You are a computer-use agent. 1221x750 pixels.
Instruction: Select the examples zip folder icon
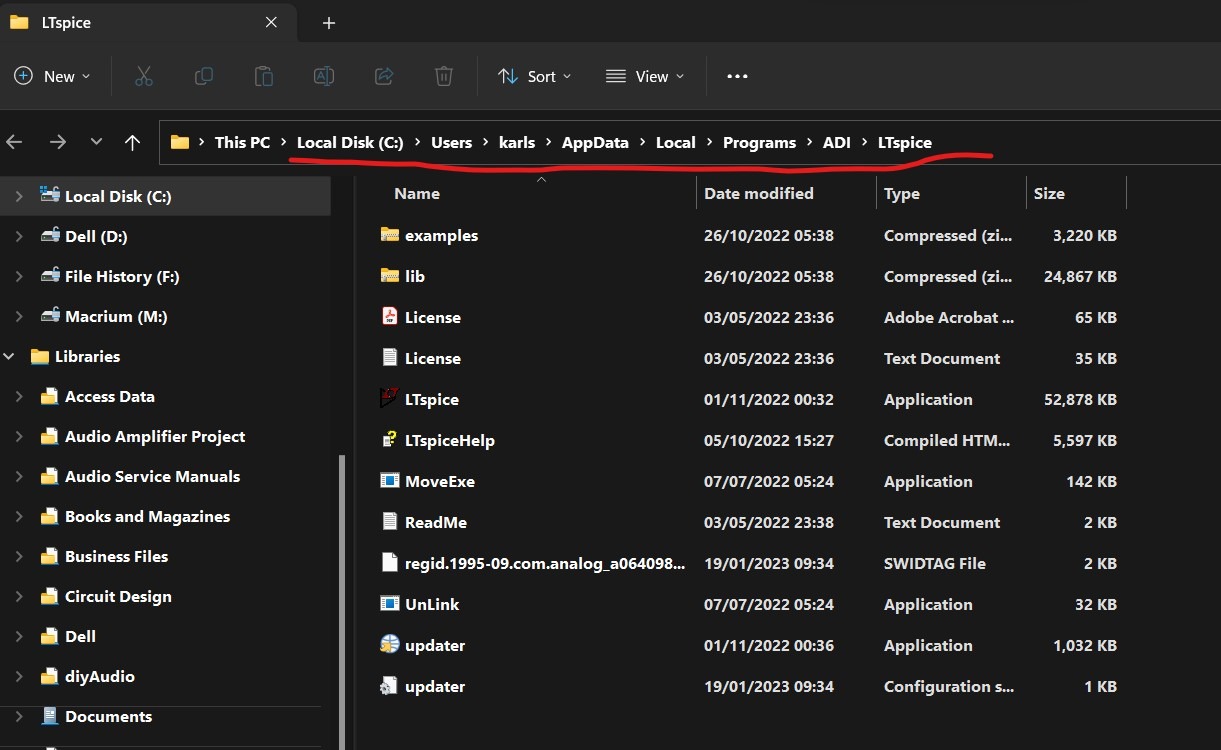(390, 235)
